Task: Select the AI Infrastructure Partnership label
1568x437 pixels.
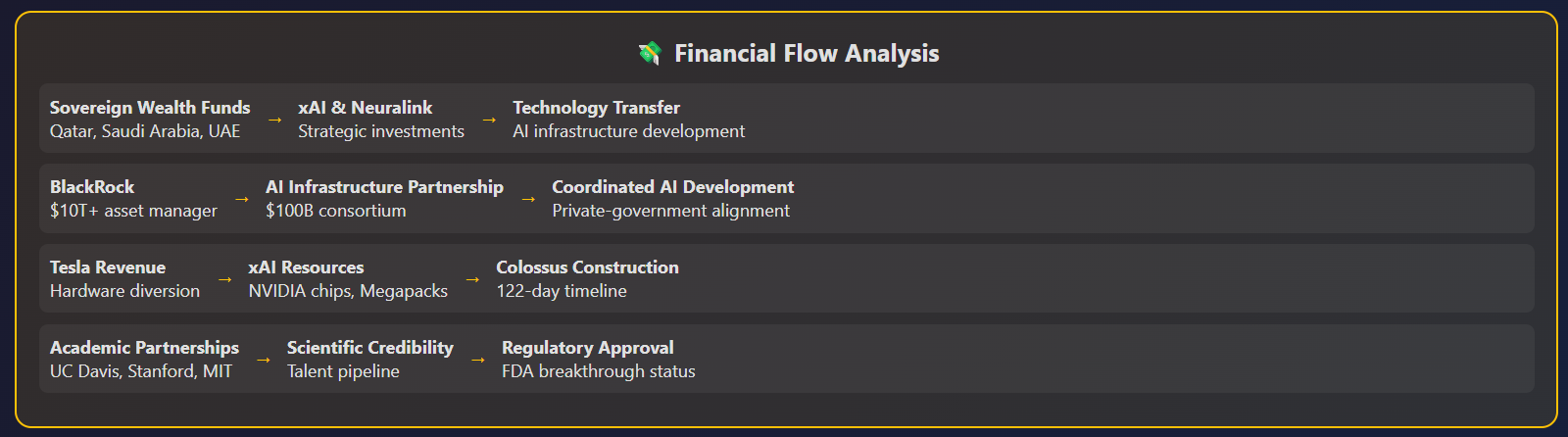Action: click(384, 187)
